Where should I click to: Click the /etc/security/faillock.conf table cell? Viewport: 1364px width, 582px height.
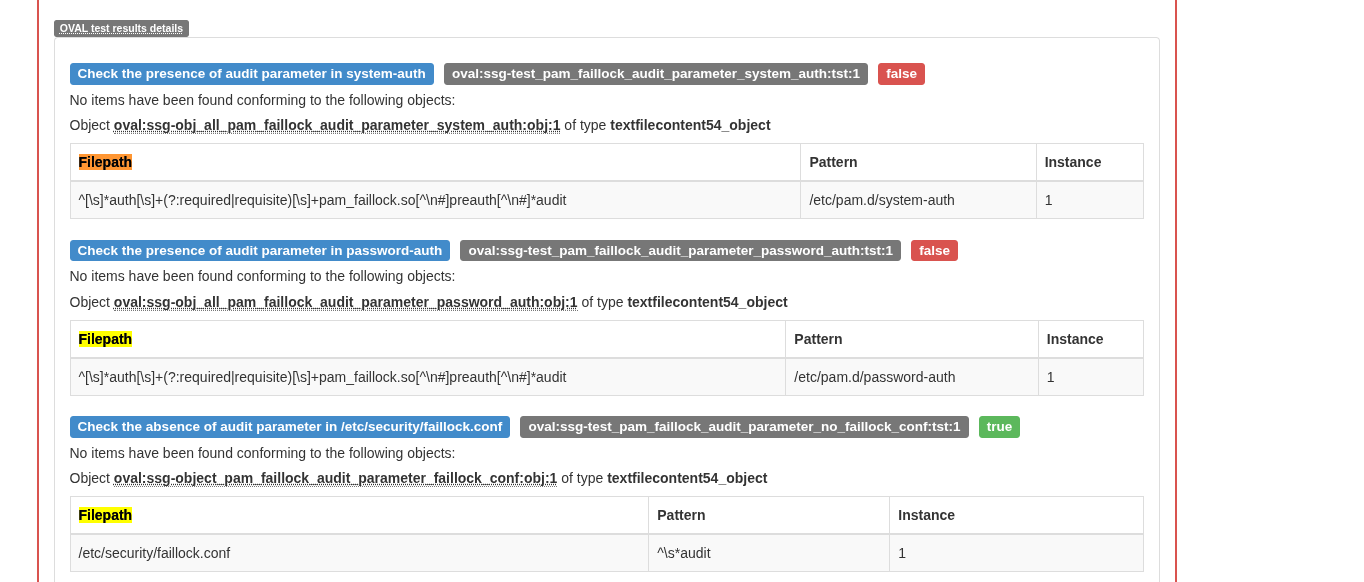154,553
